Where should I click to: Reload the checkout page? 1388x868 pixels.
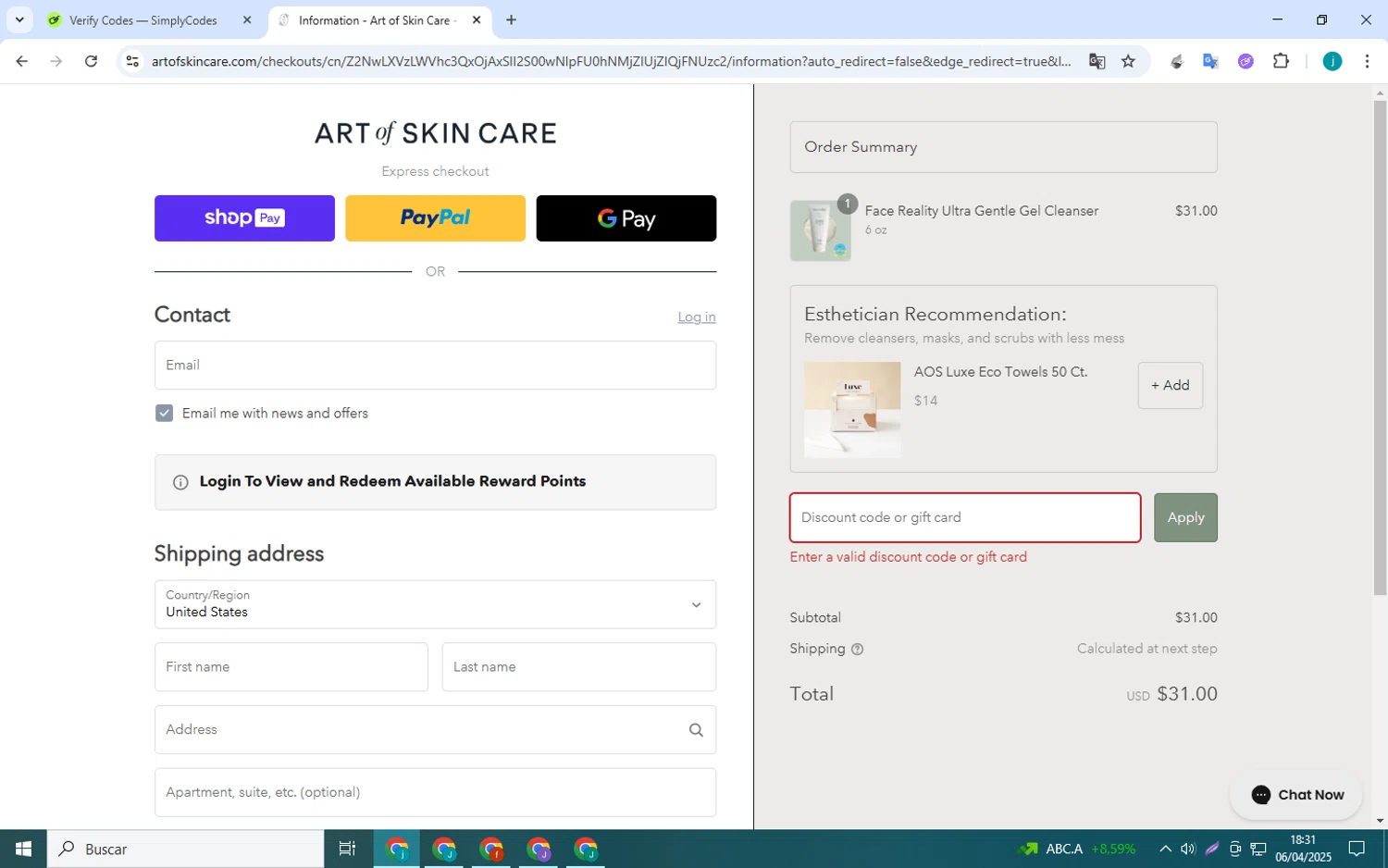coord(91,61)
